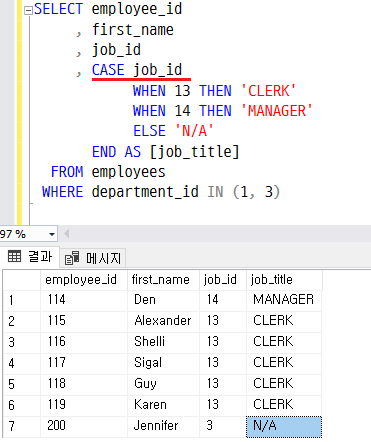Click the CLERK cell in Shelli's row
Screen dimensions: 371x442
284,342
